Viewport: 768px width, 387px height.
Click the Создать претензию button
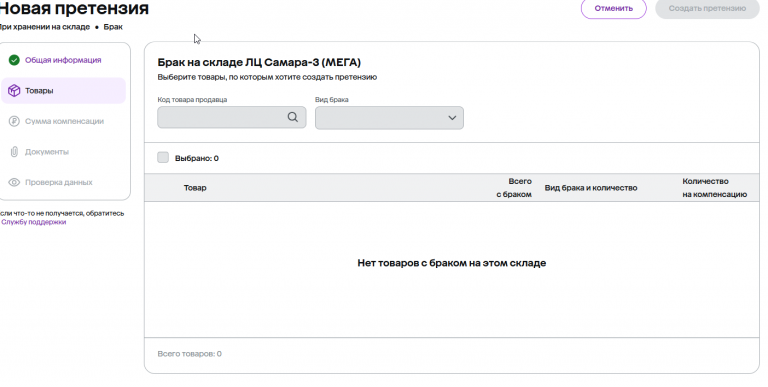pos(707,8)
